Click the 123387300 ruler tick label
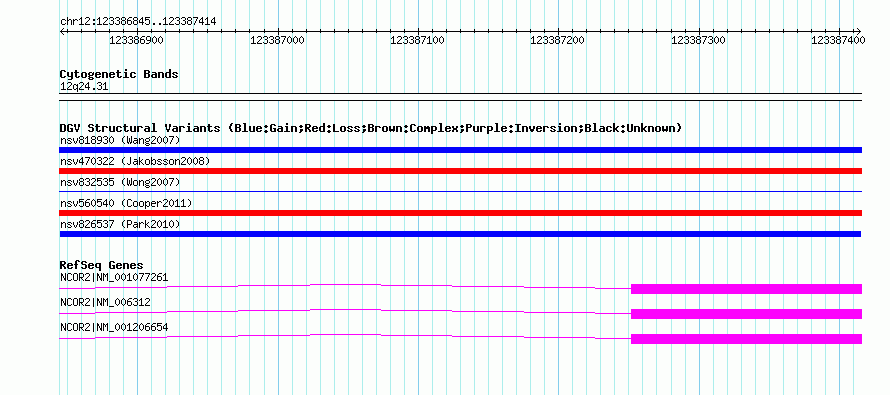Viewport: 890px width, 395px height. click(698, 40)
